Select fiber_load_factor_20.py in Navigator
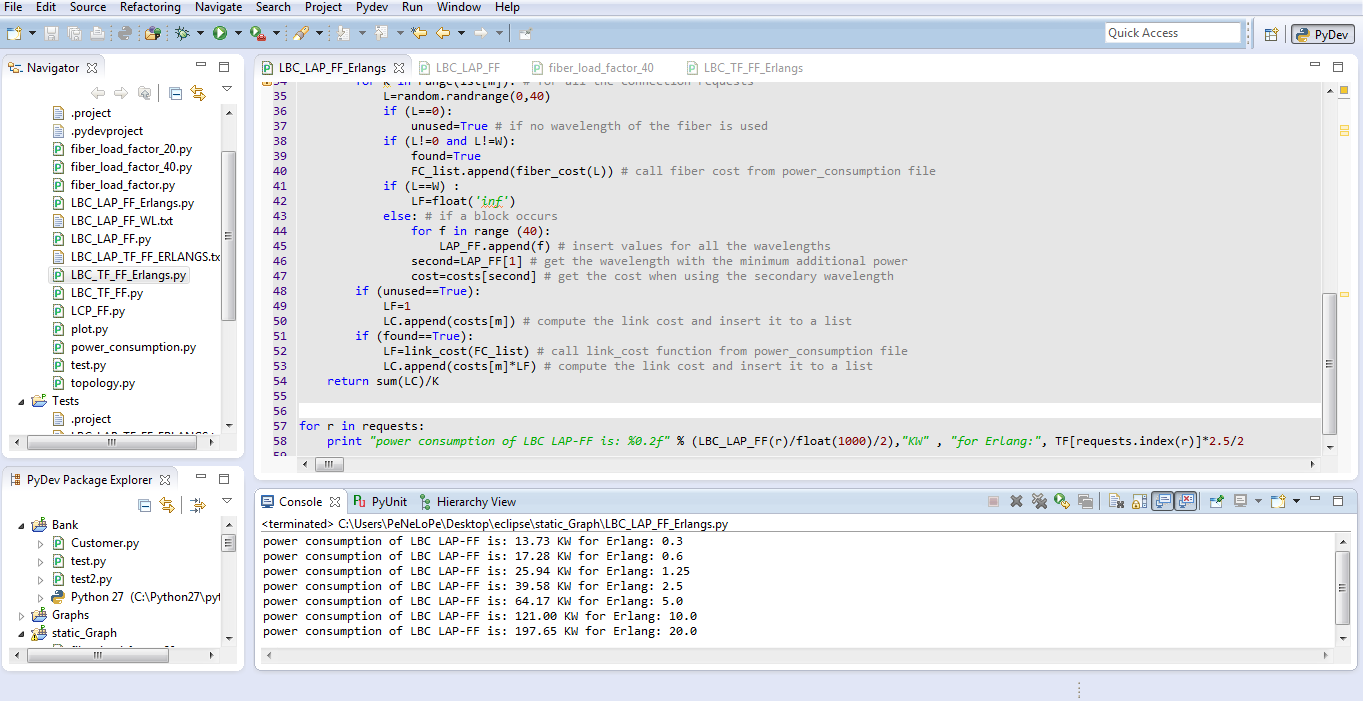 click(x=131, y=149)
